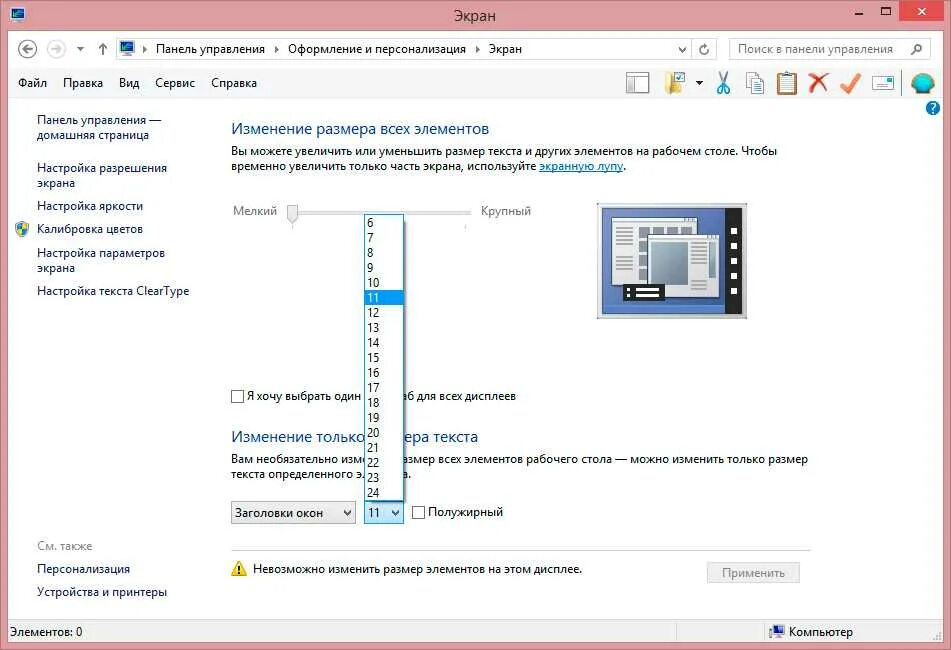Screen dimensions: 951x650
Task: Expand arrow after Панель управления breadcrumb
Action: click(x=277, y=49)
